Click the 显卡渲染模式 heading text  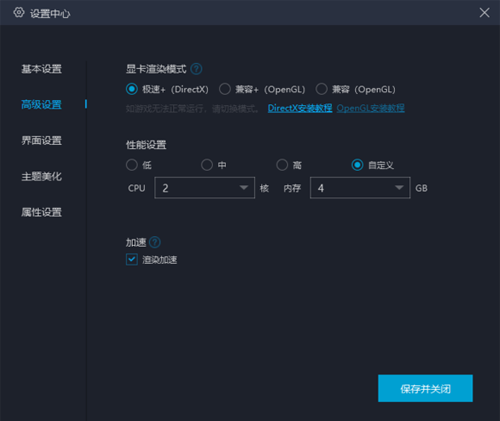pos(156,69)
